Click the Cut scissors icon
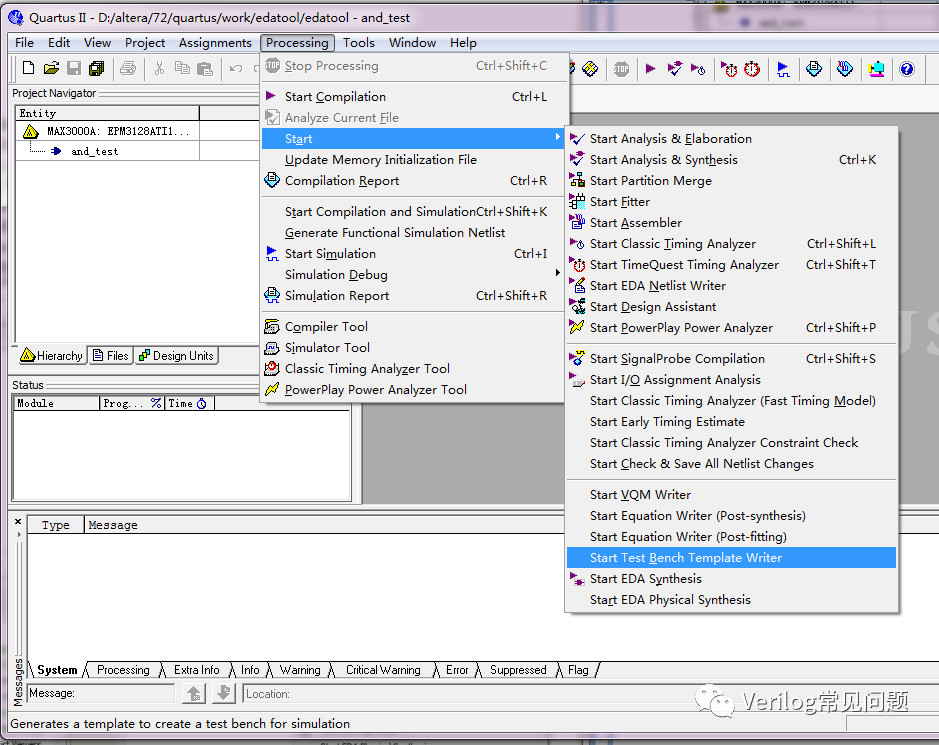The width and height of the screenshot is (939, 745). click(x=159, y=68)
